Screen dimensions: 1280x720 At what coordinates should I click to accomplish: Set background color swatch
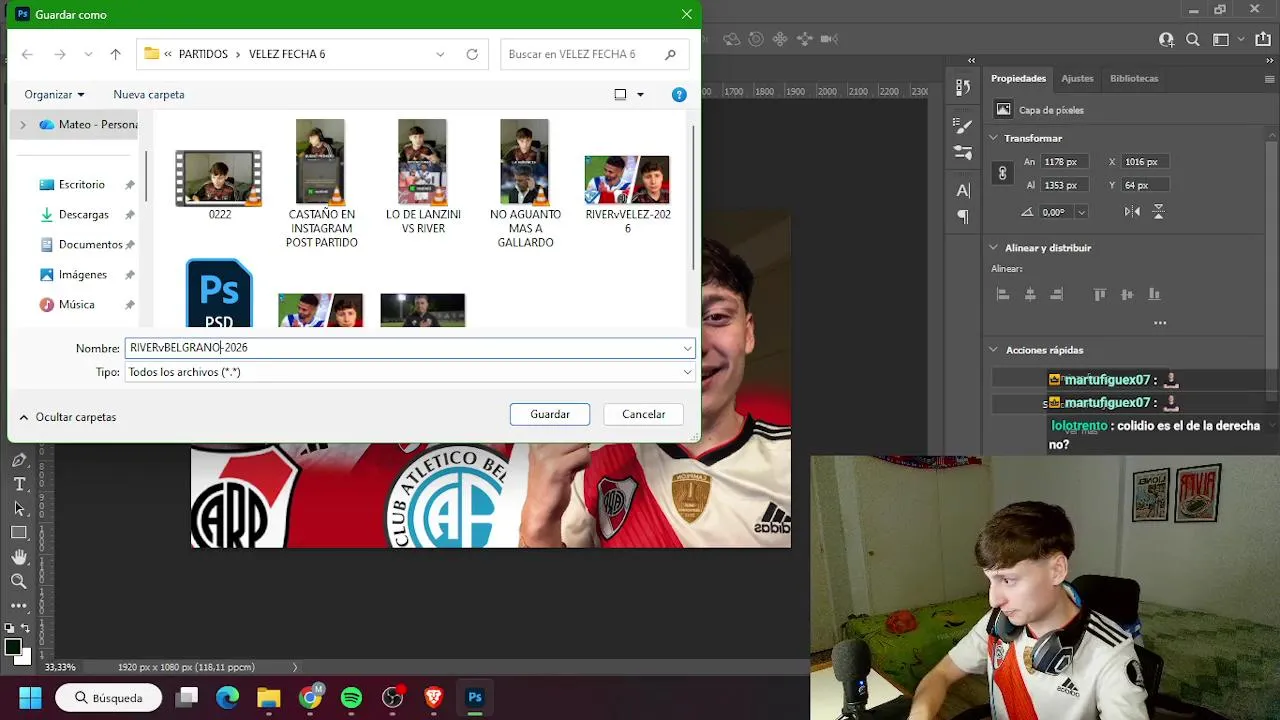coord(24,658)
